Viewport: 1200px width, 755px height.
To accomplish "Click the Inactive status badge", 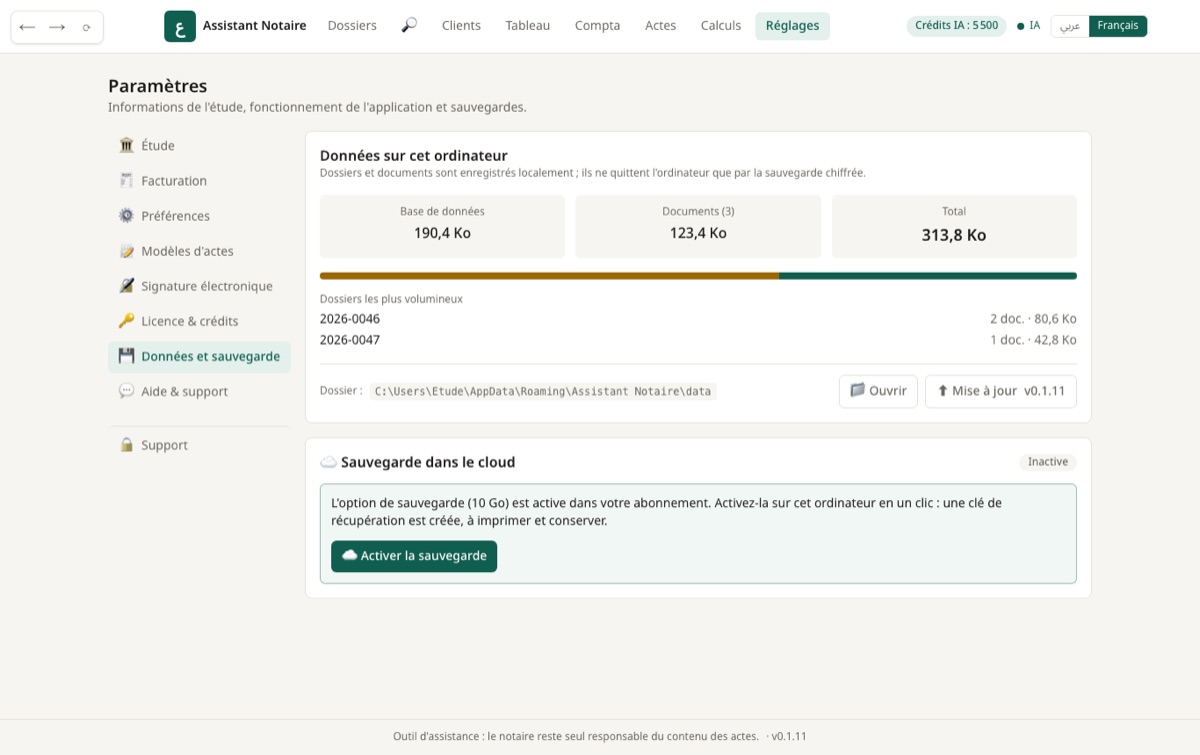I will (1048, 462).
